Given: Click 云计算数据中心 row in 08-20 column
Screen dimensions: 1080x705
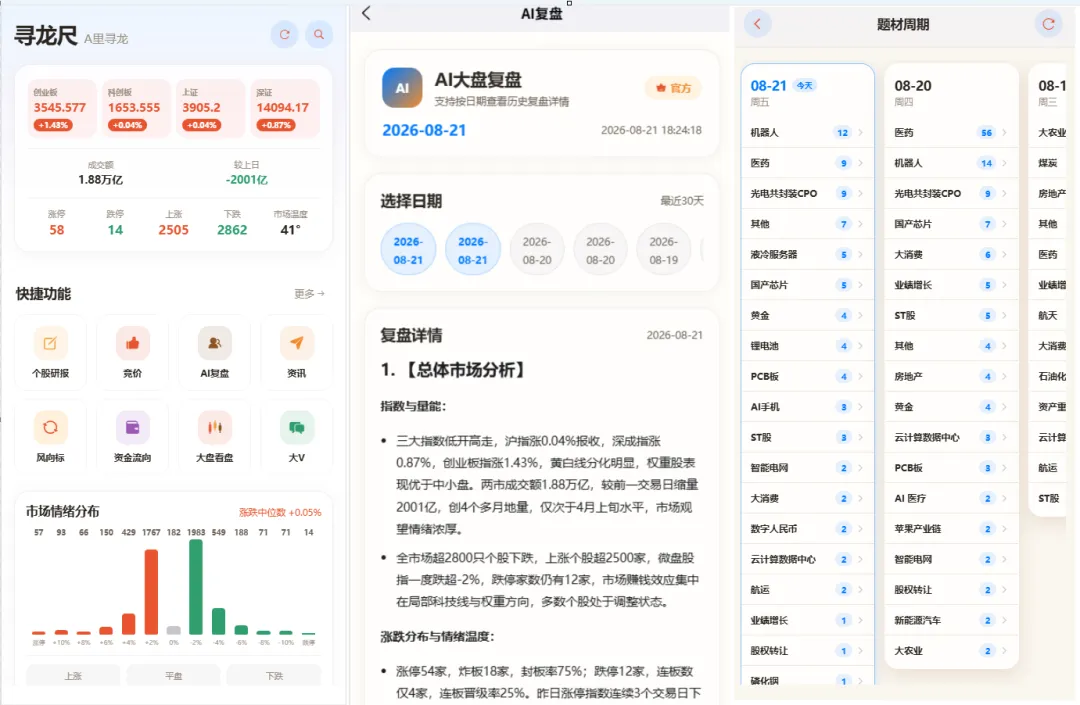Looking at the screenshot, I should [951, 437].
